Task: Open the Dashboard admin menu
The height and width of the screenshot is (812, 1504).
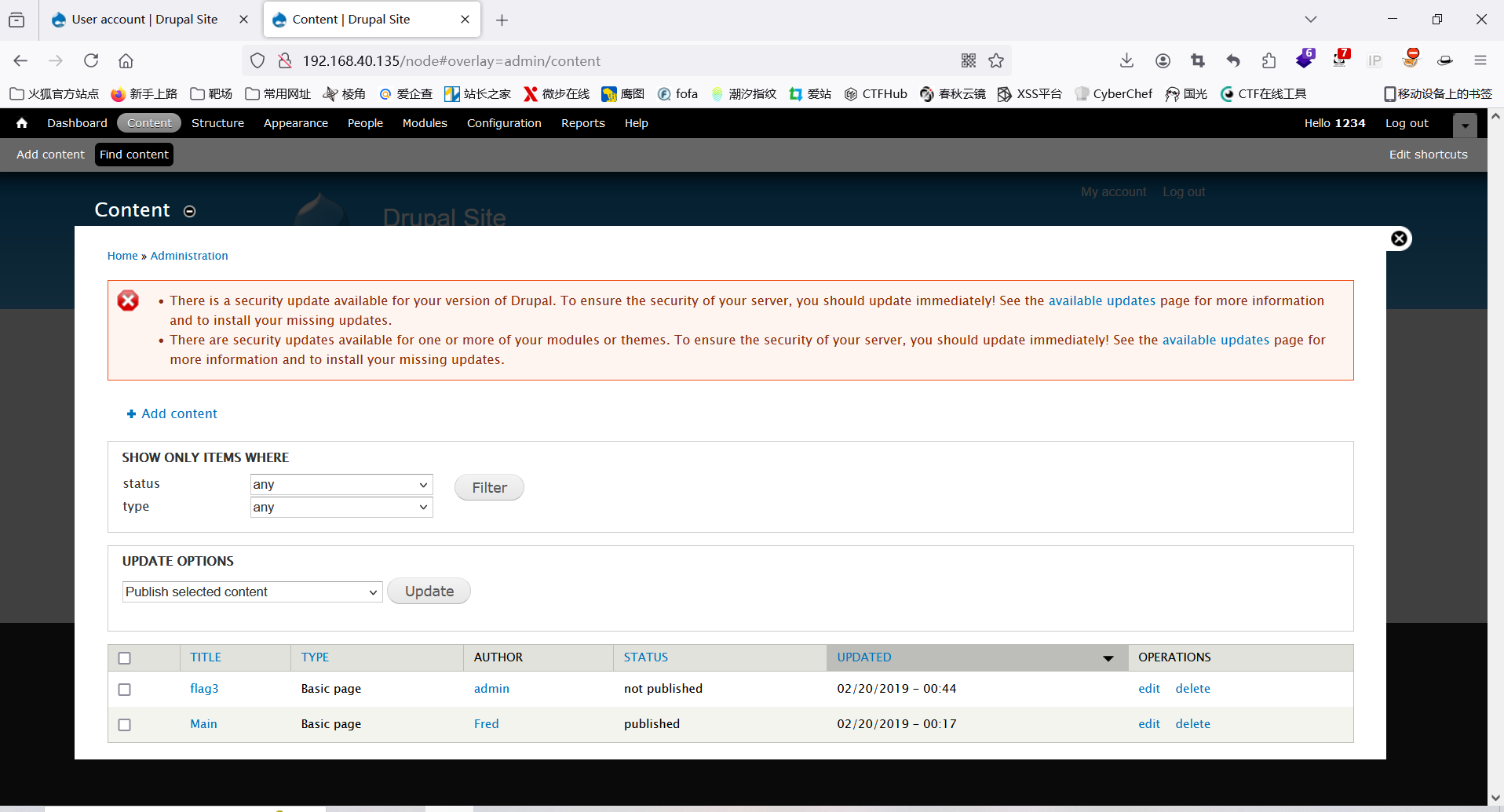Action: point(77,123)
